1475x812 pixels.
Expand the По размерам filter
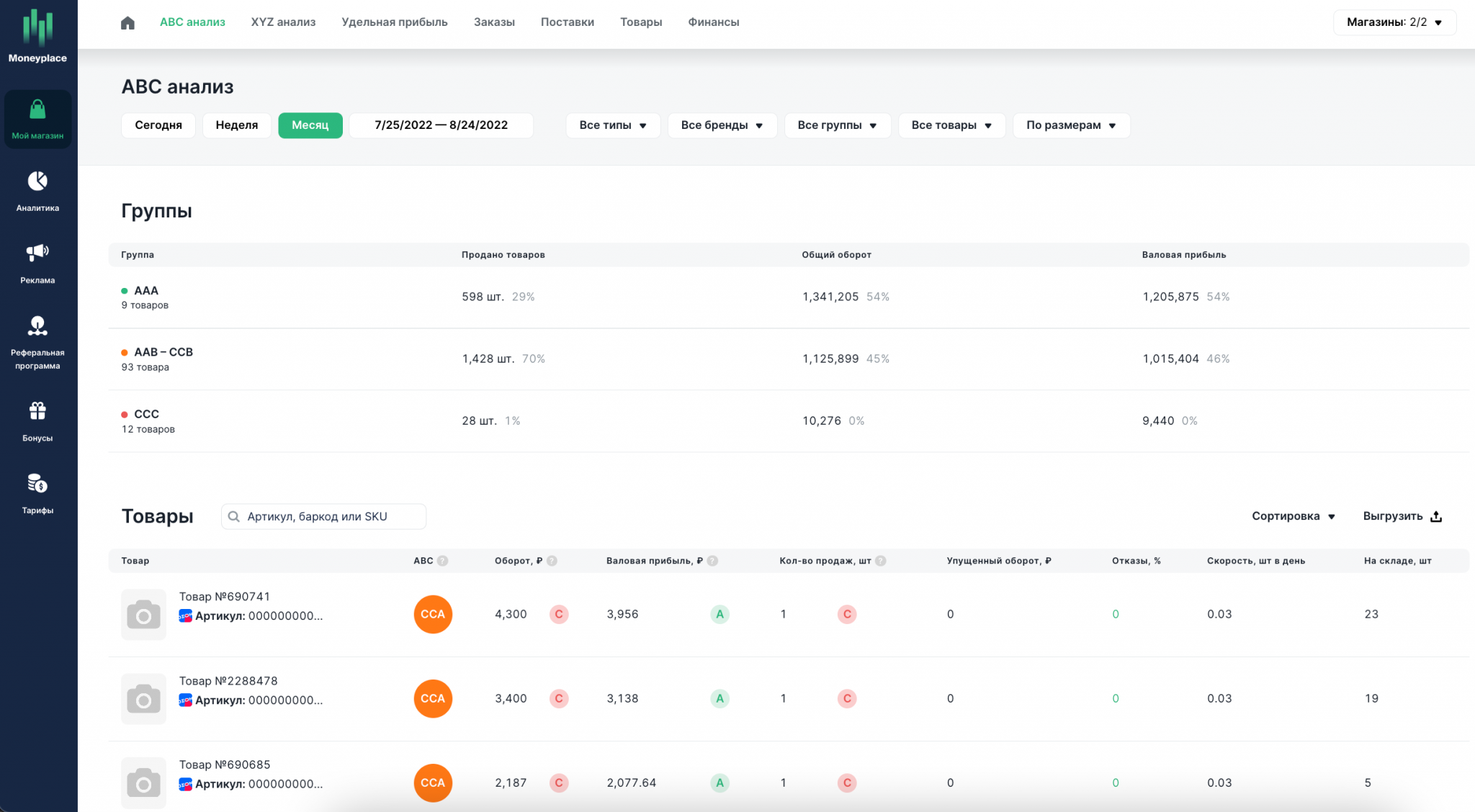1071,125
